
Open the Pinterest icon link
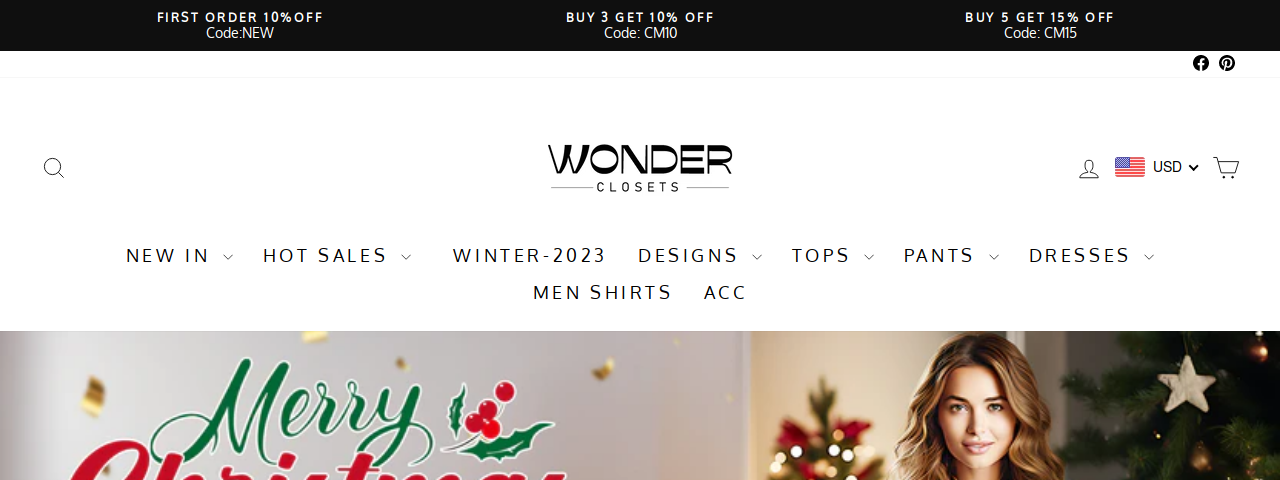[1227, 63]
